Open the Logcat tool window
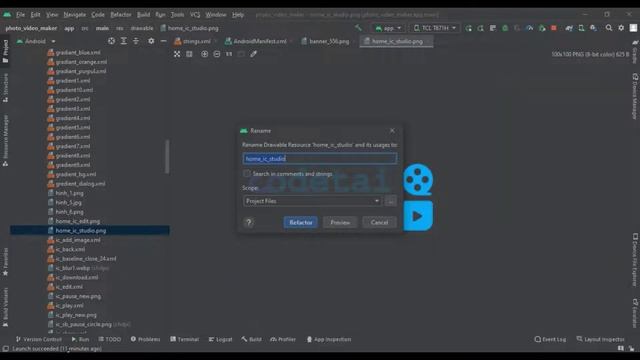This screenshot has height=360, width=640. click(x=220, y=339)
